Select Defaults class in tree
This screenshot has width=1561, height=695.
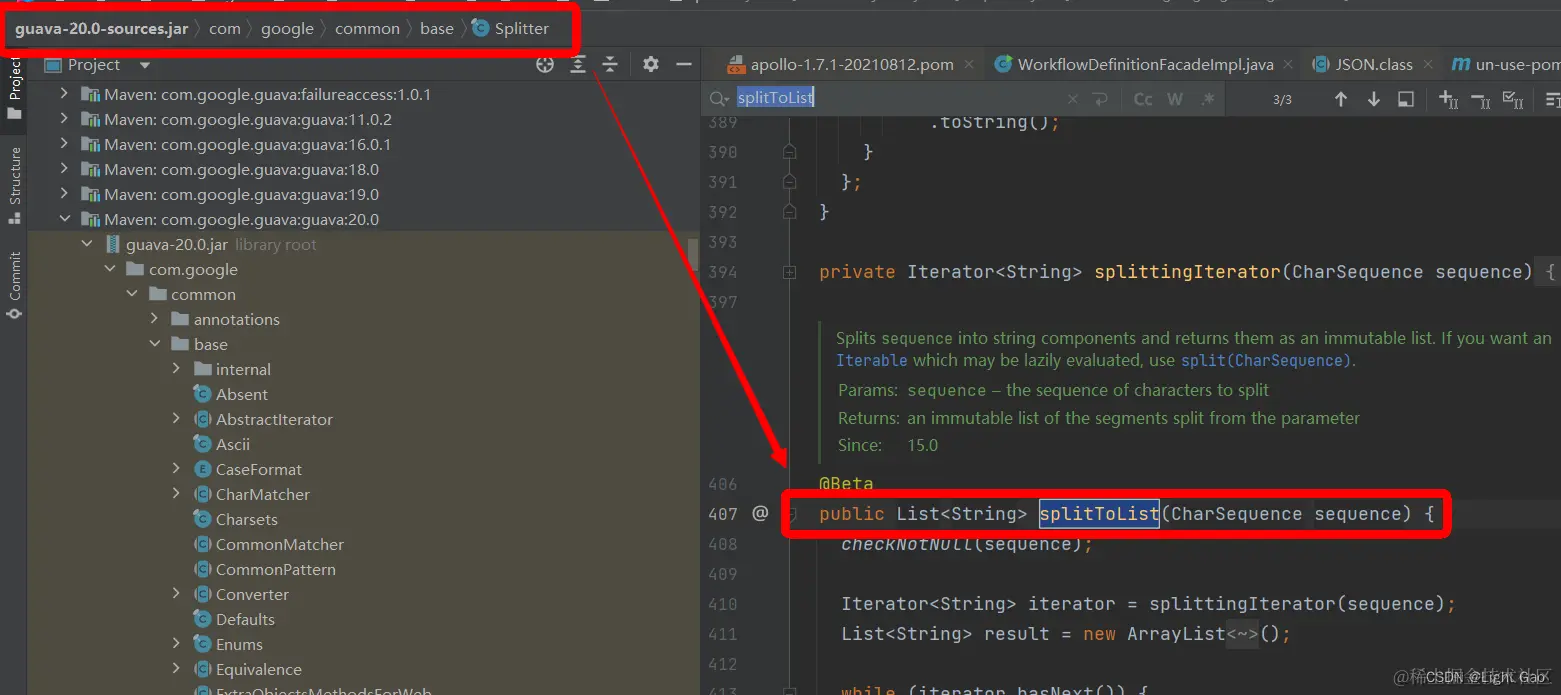245,619
